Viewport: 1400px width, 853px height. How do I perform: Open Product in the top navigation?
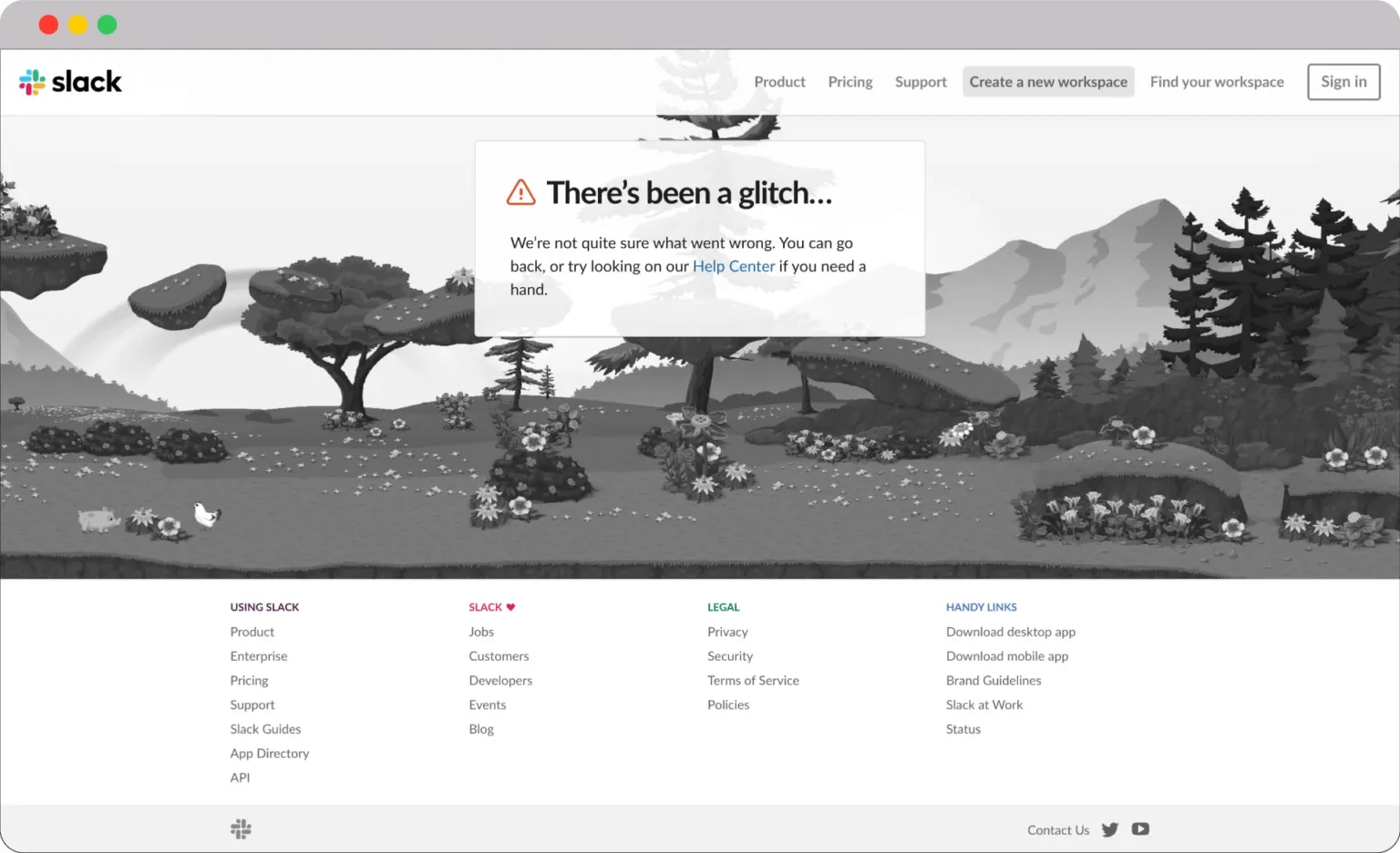pyautogui.click(x=779, y=82)
